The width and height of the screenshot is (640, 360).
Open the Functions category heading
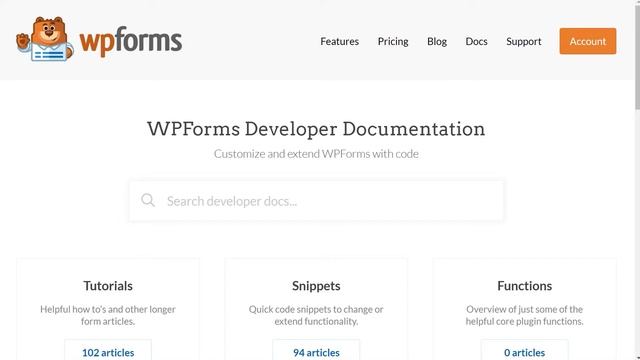point(524,286)
